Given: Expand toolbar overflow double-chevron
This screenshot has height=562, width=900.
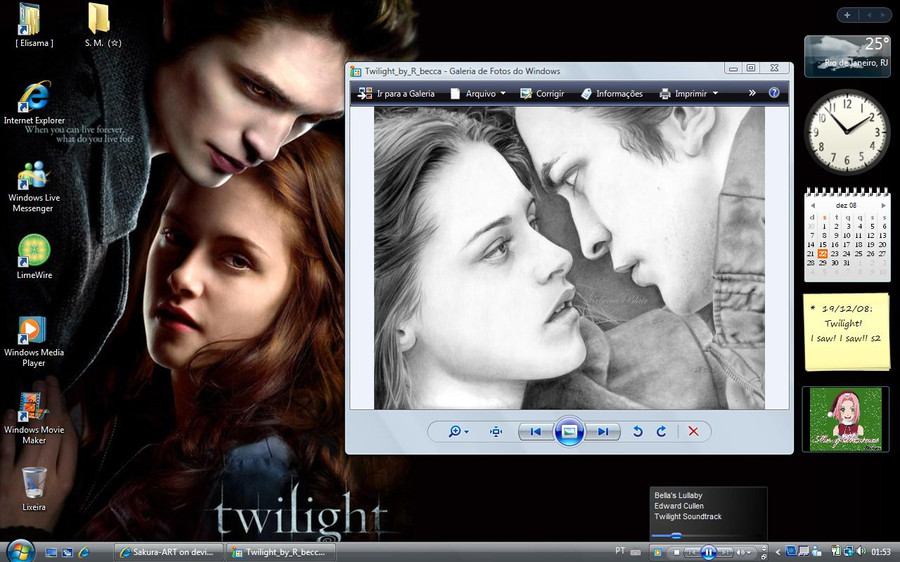Looking at the screenshot, I should (751, 93).
